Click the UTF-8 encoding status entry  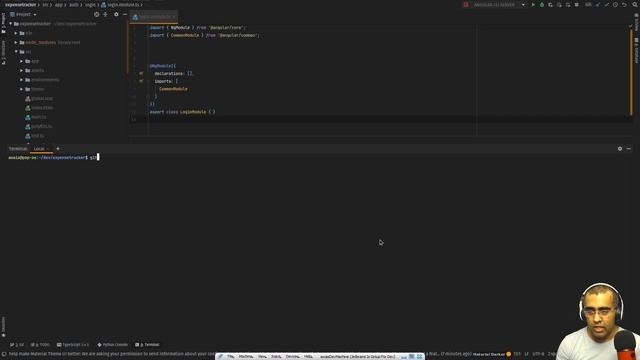coord(538,354)
